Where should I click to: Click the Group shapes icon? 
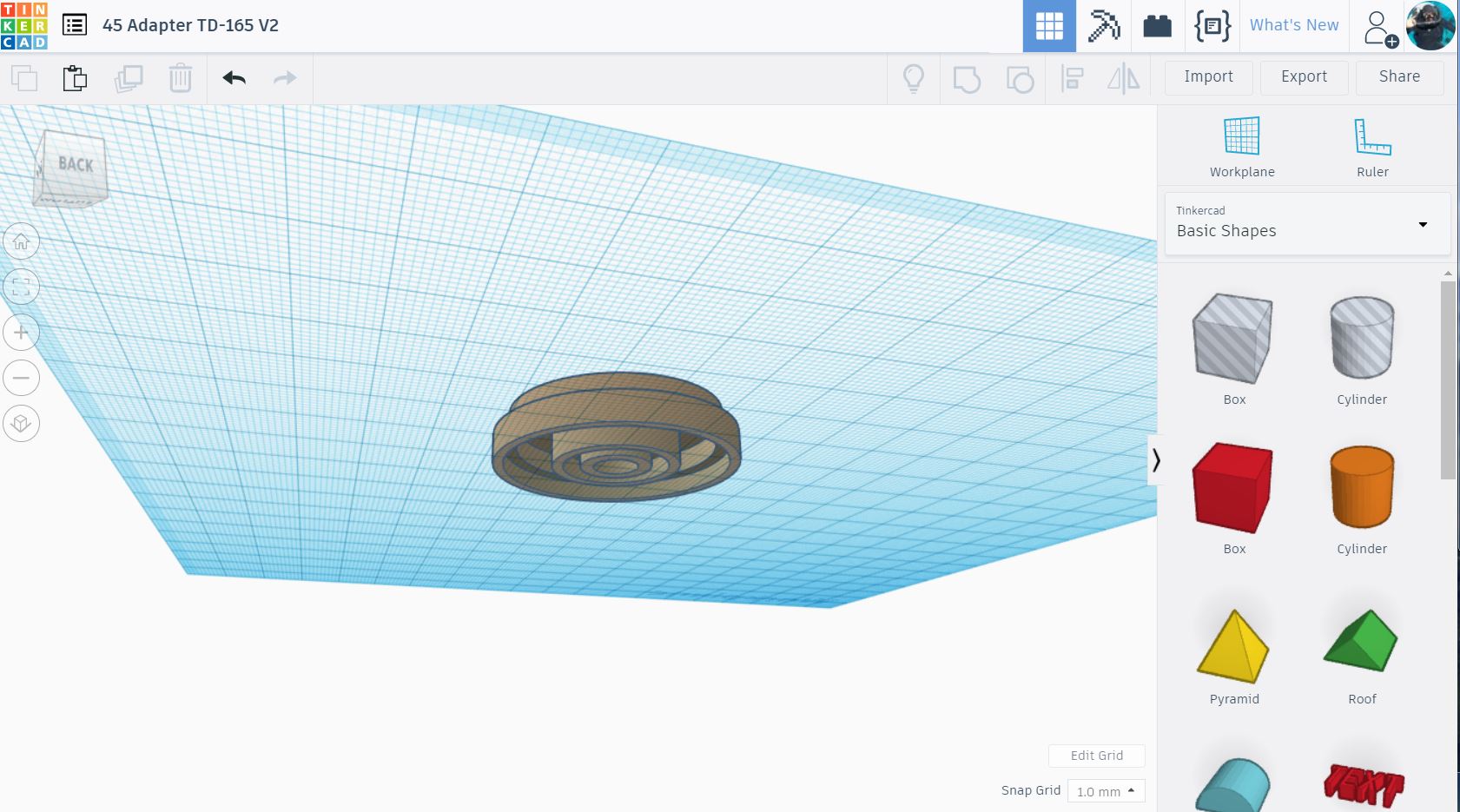[967, 79]
